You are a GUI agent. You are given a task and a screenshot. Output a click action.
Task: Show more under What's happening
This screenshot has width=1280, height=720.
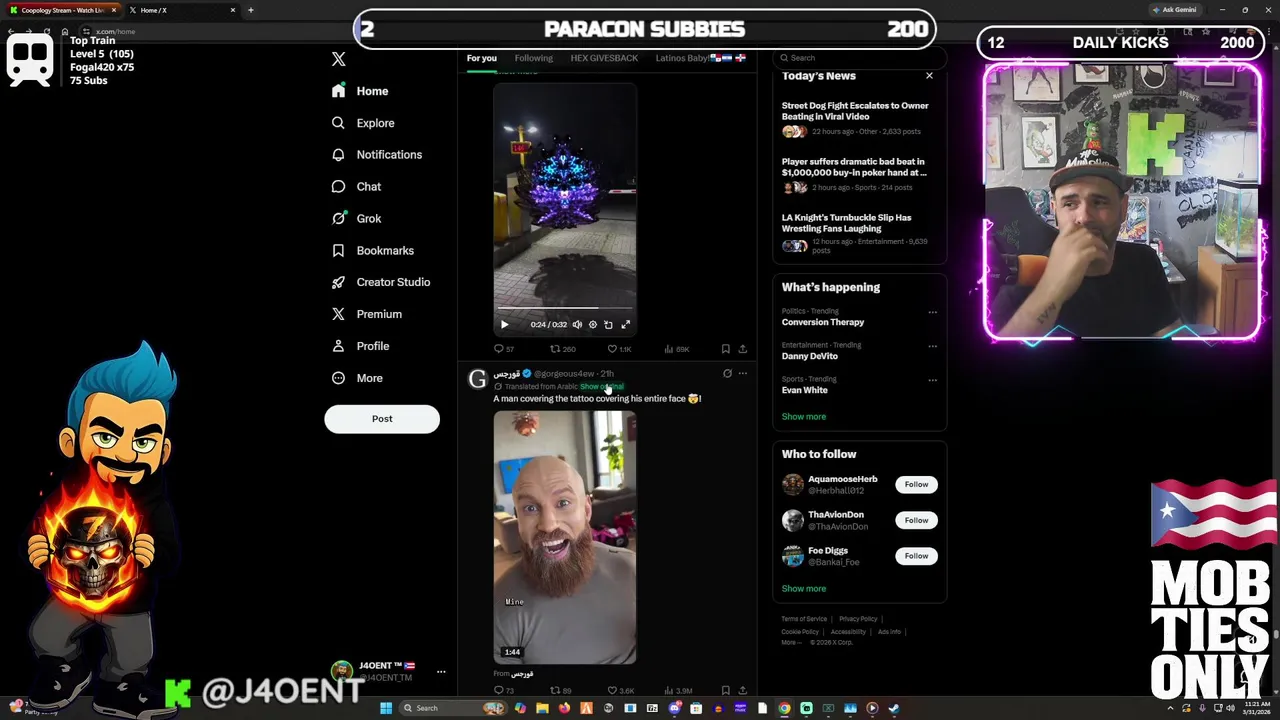pyautogui.click(x=804, y=417)
